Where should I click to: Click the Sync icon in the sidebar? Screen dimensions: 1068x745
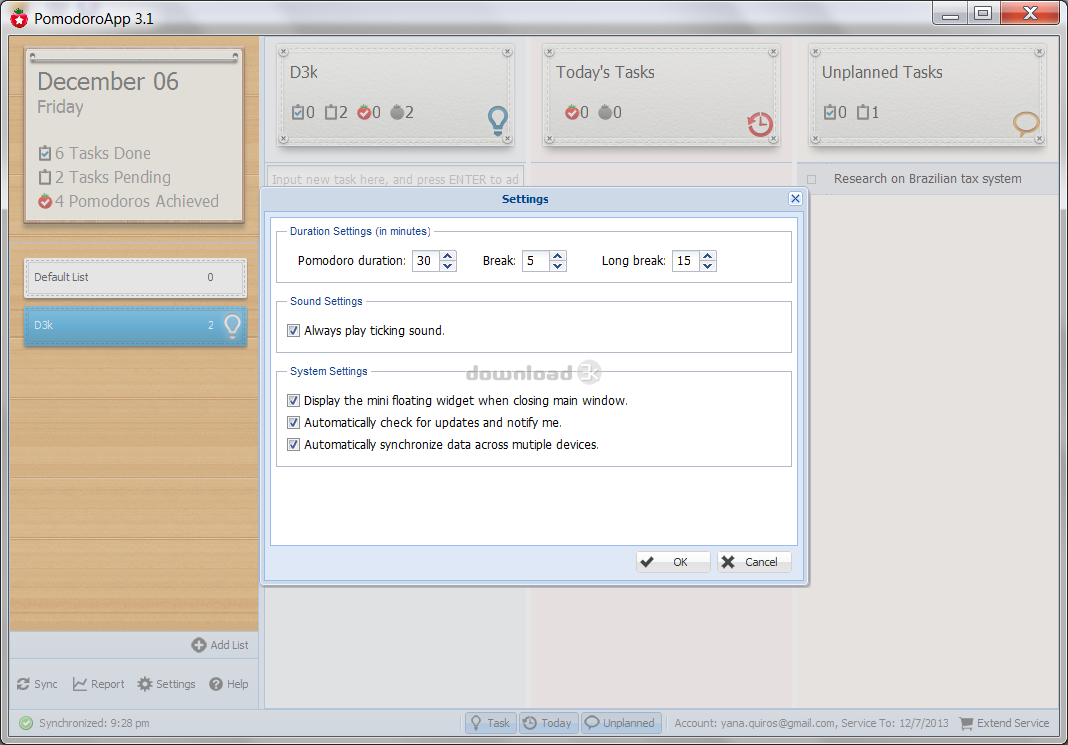(x=23, y=684)
